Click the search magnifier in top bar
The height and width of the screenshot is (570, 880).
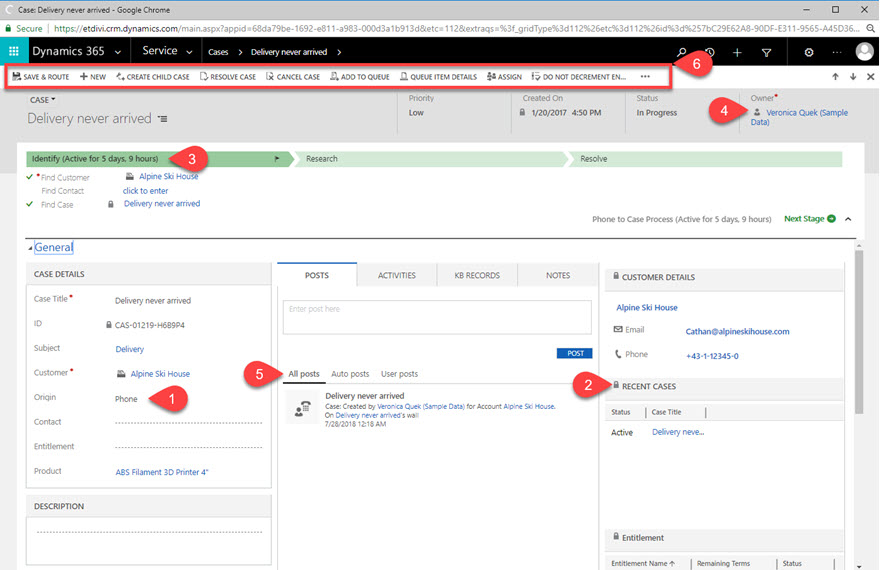point(681,52)
